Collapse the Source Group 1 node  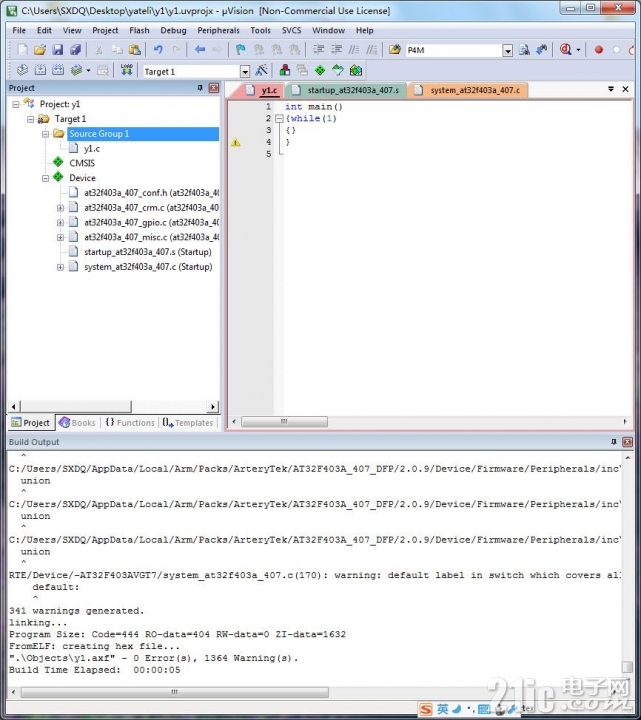pyautogui.click(x=45, y=134)
